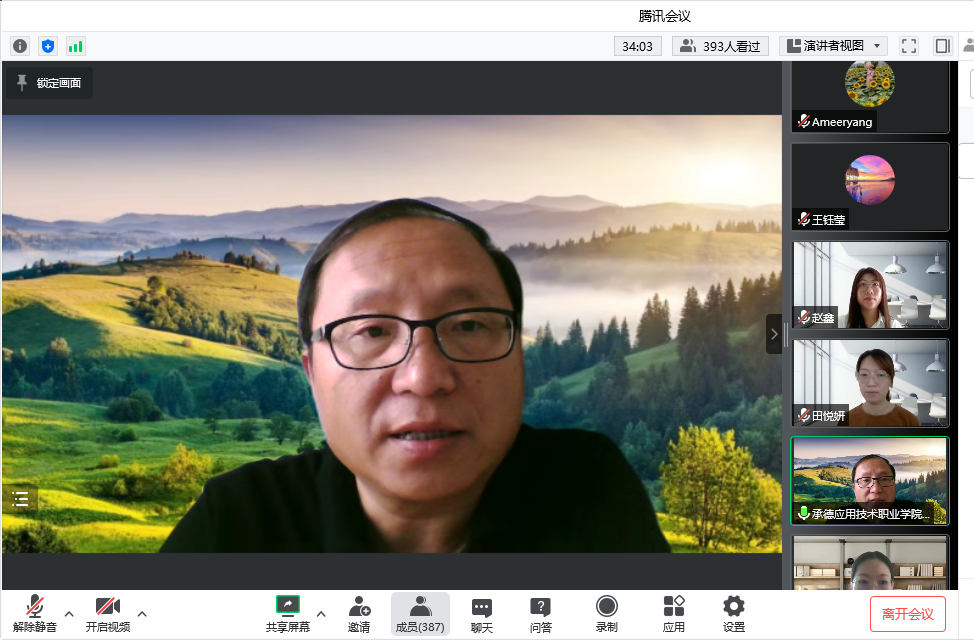Expand video options arrow beside 开启视频

pyautogui.click(x=142, y=613)
